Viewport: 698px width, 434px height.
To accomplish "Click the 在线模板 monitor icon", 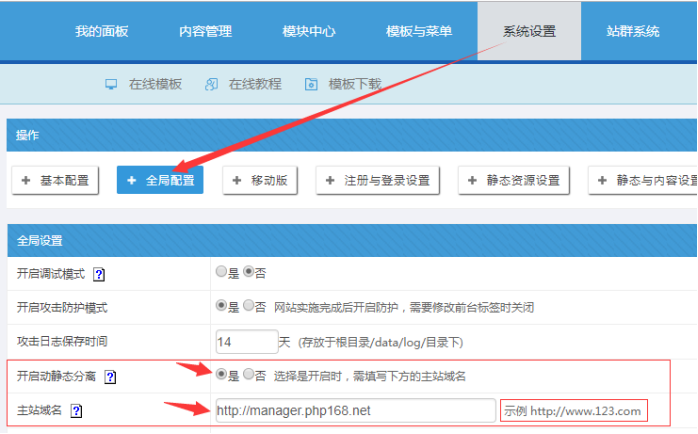I will (112, 85).
